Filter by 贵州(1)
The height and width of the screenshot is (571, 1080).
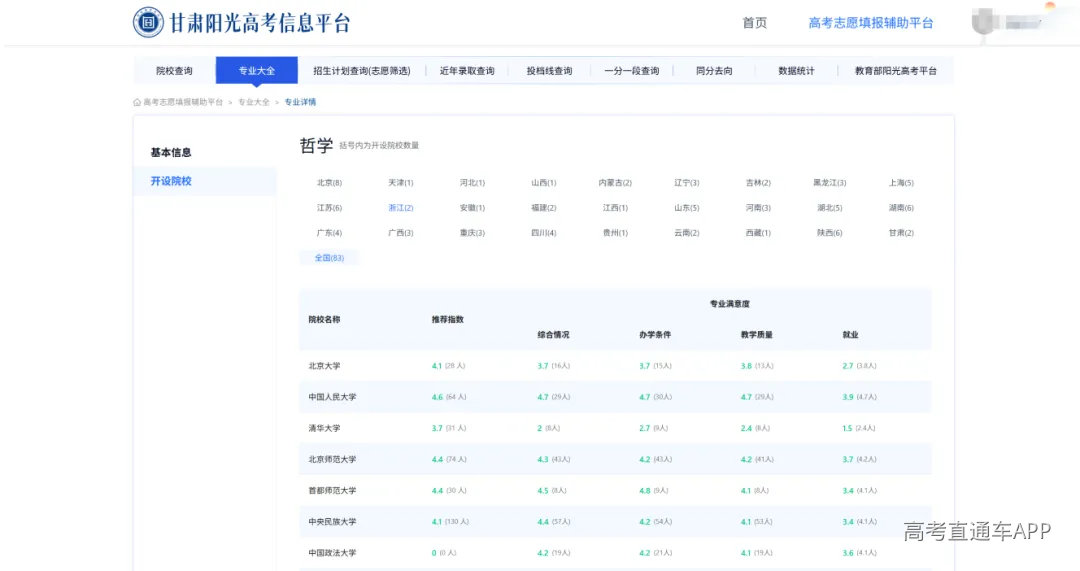[615, 233]
